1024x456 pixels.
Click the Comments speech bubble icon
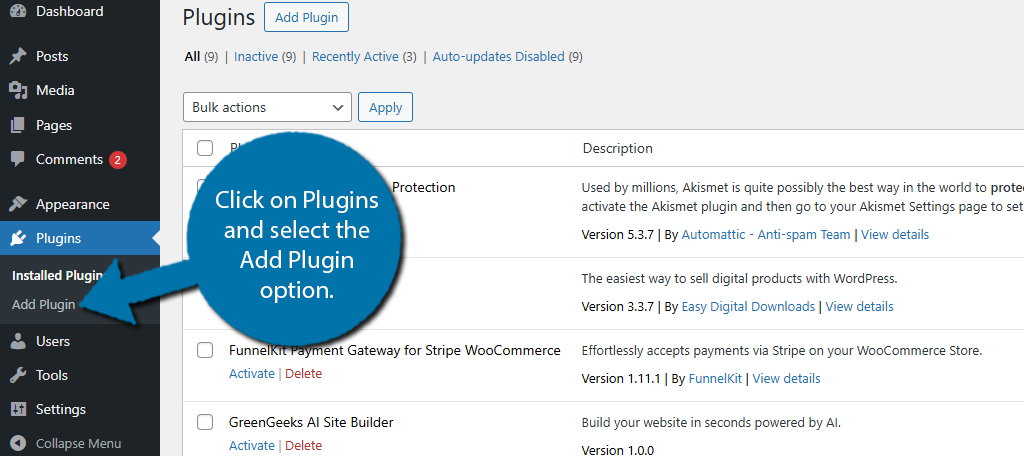tap(18, 159)
